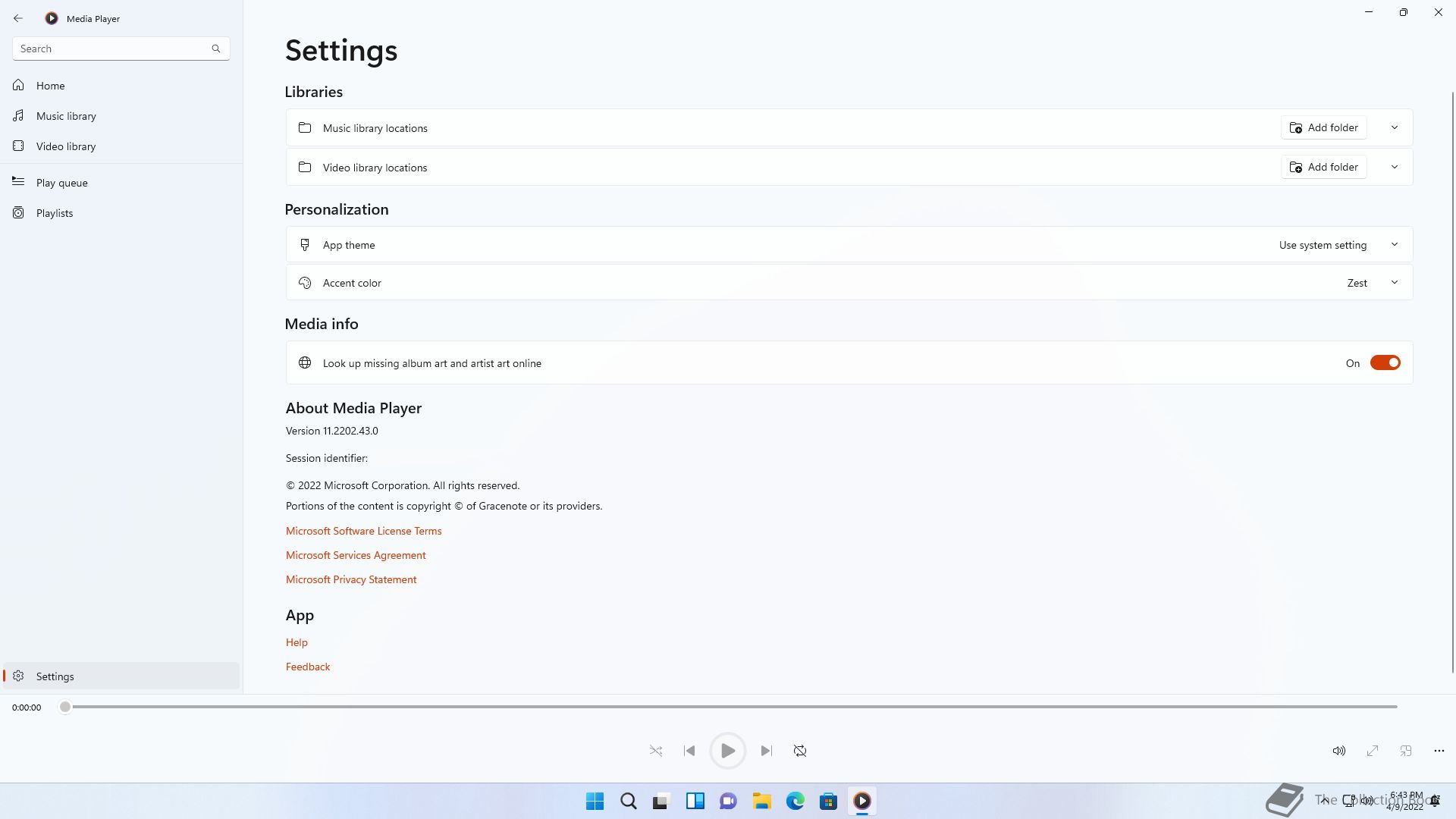
Task: Click the Music library locations folder icon
Action: 305,127
